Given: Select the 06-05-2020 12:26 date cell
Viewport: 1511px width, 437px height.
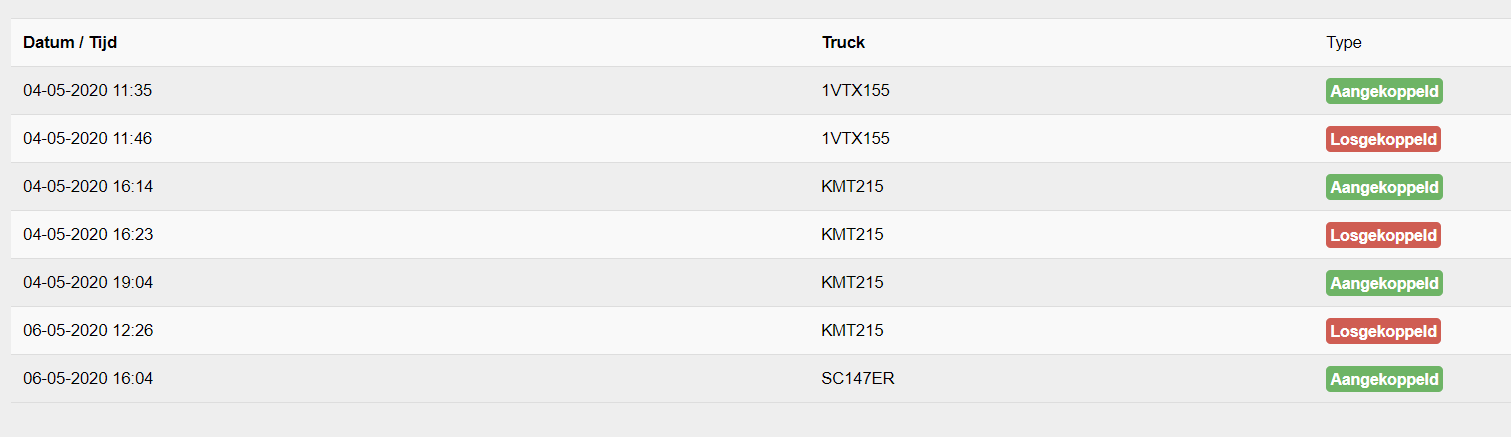Looking at the screenshot, I should click(x=88, y=331).
